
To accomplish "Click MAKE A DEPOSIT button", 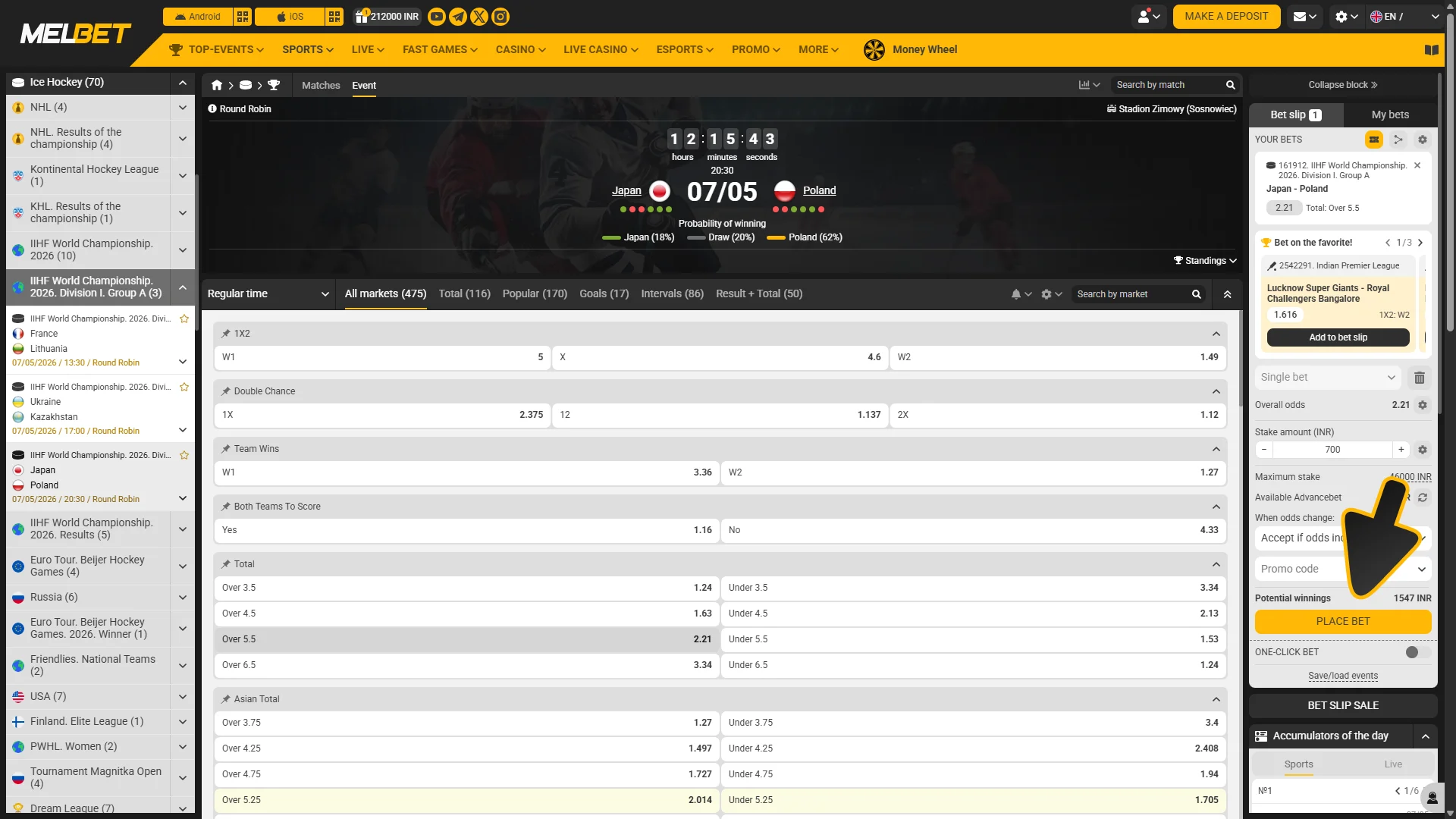I will pyautogui.click(x=1226, y=17).
